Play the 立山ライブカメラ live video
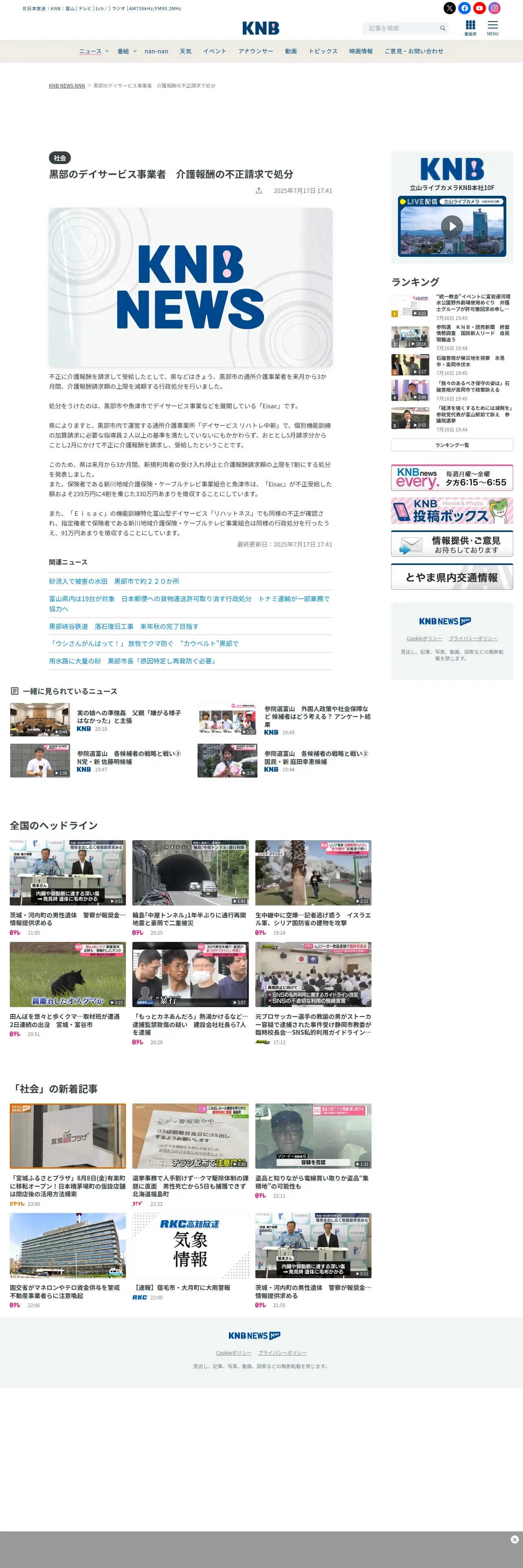523x1568 pixels. point(452,226)
